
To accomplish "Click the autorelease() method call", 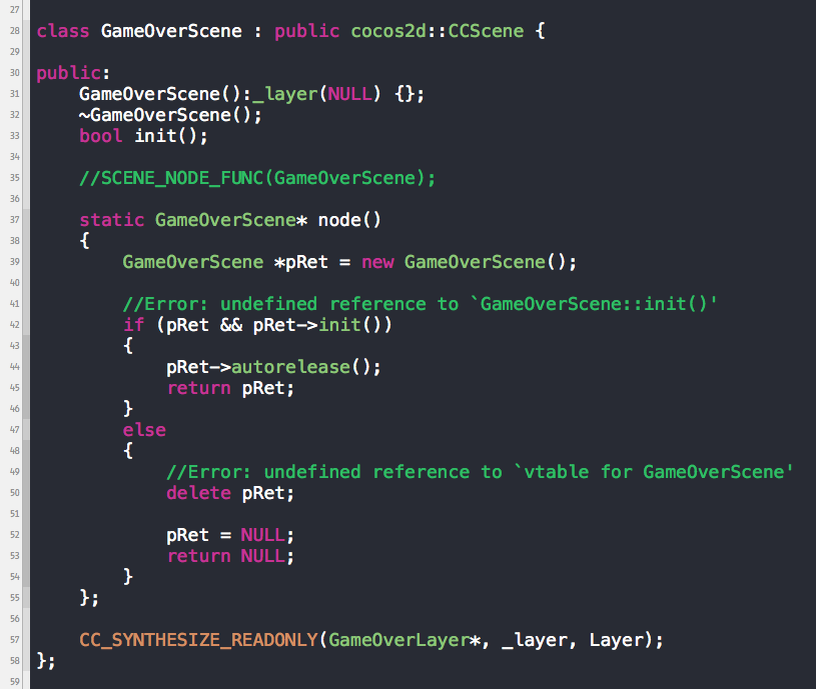I will point(305,367).
